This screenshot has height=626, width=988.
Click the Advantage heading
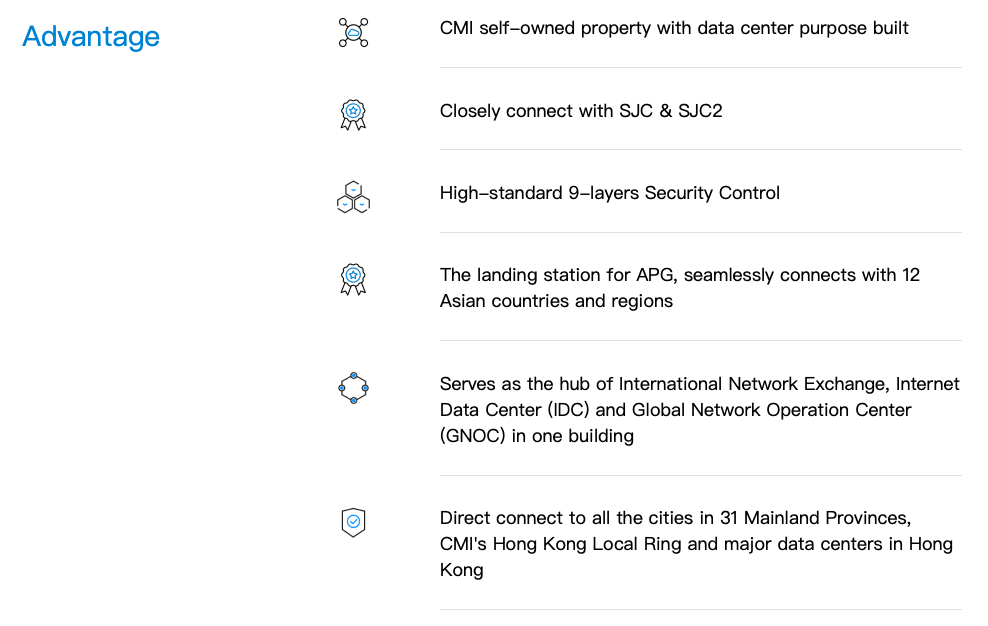91,37
